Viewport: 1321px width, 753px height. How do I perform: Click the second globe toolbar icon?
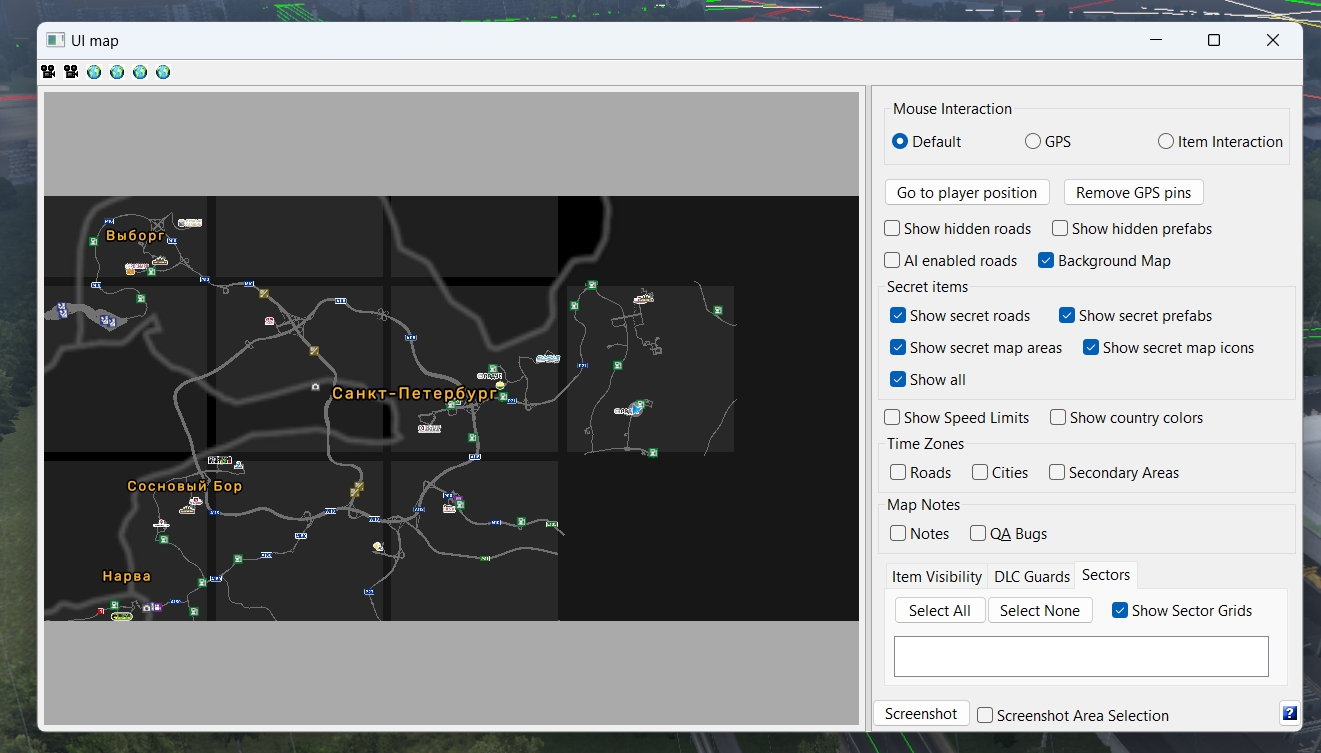tap(117, 72)
